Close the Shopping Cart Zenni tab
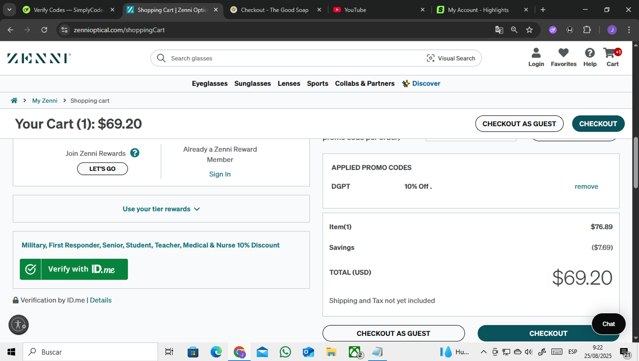The width and height of the screenshot is (639, 361). 216,10
